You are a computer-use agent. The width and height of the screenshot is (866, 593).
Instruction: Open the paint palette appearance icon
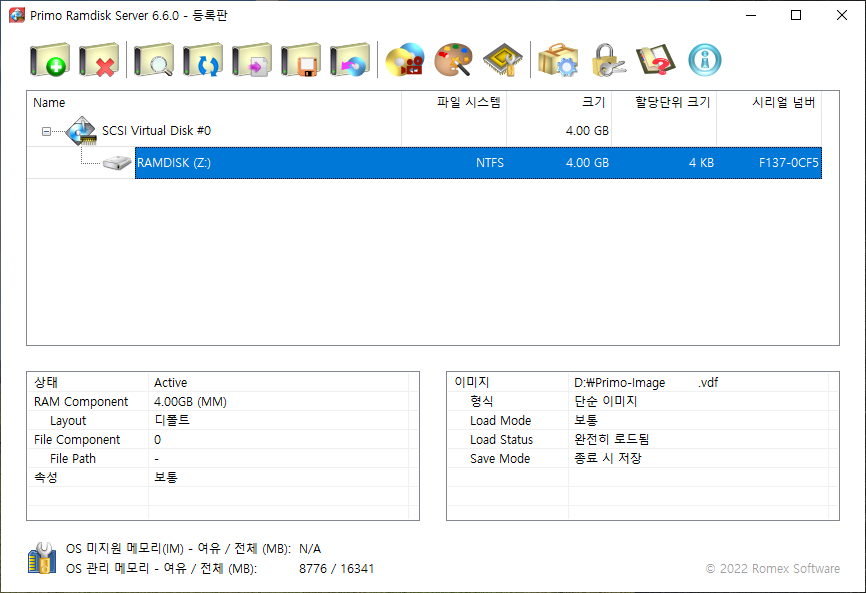coord(453,60)
